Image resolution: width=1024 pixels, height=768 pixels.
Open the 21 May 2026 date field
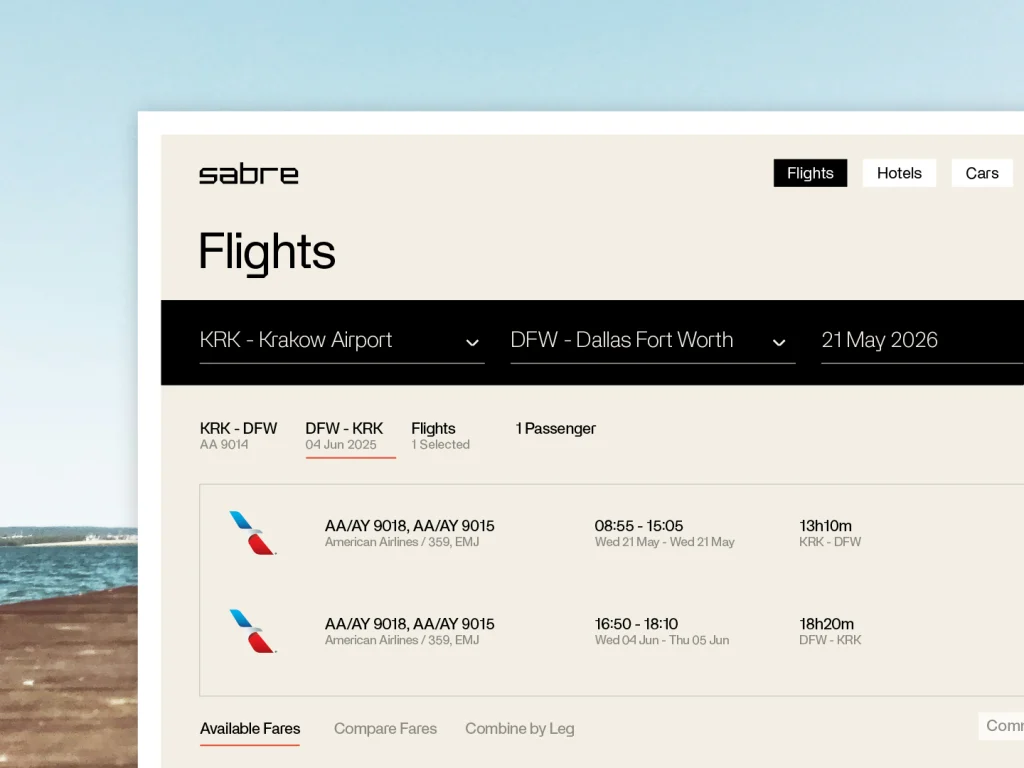[x=880, y=340]
